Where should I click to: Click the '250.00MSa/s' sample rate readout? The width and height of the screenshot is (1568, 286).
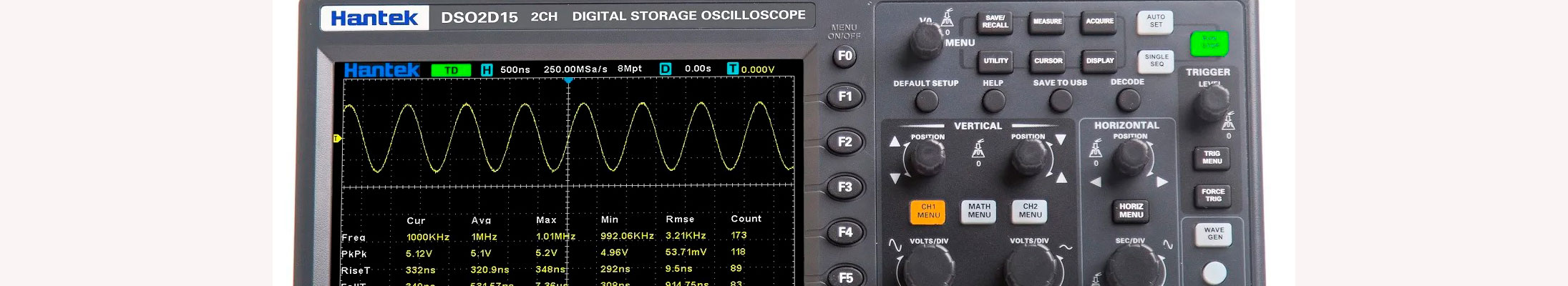575,69
